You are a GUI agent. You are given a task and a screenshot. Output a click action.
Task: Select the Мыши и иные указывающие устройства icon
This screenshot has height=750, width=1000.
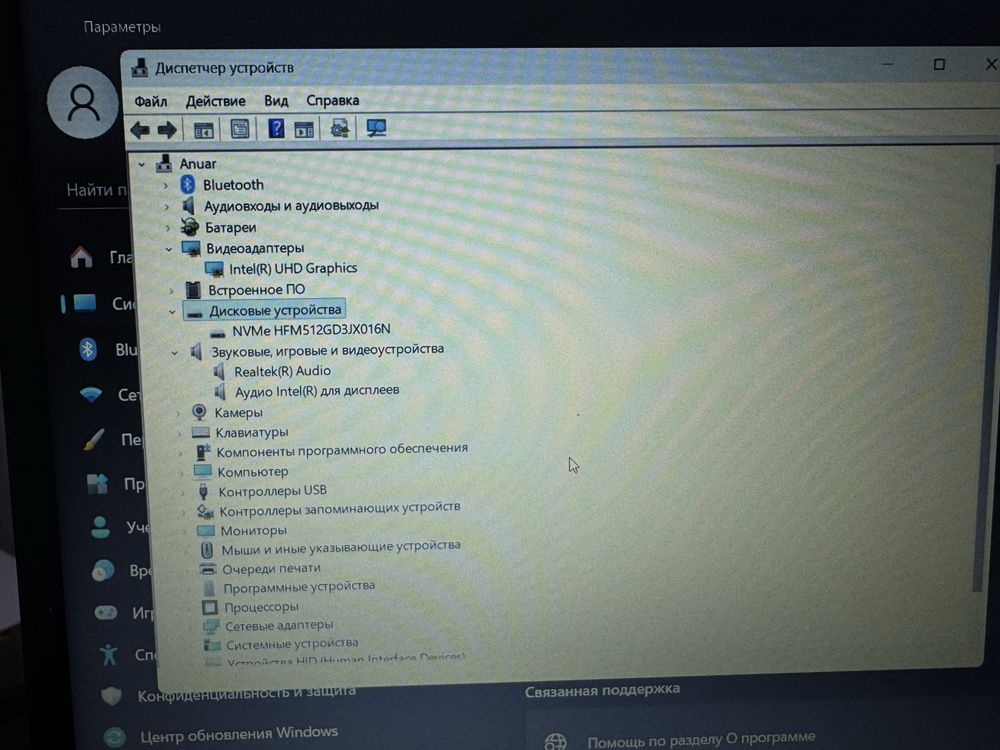coord(207,550)
